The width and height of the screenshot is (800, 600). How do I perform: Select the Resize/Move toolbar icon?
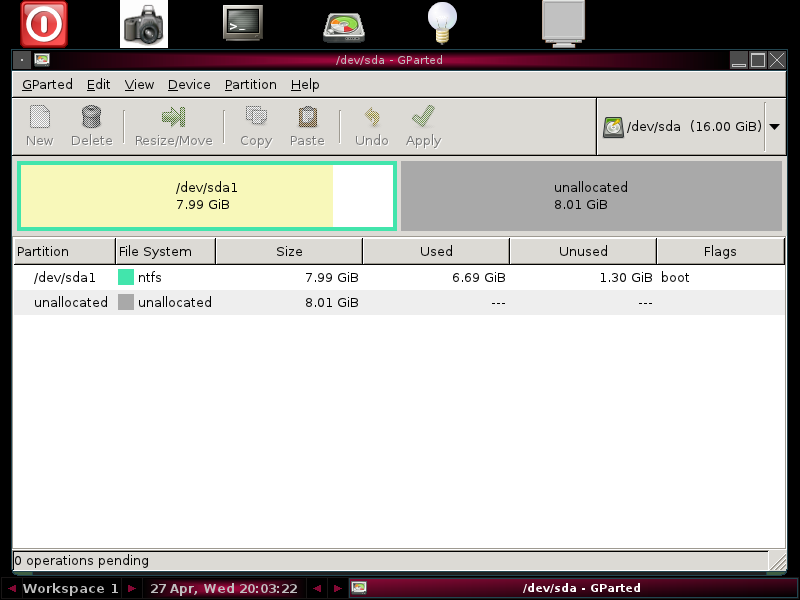click(x=173, y=117)
